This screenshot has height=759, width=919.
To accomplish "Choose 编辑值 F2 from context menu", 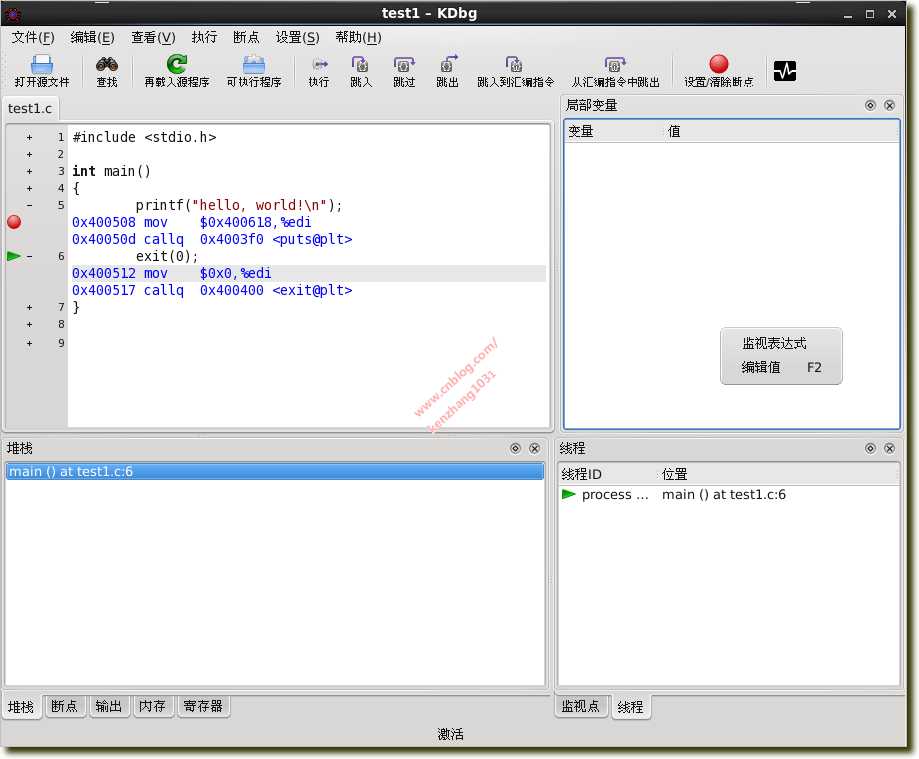I will 781,367.
